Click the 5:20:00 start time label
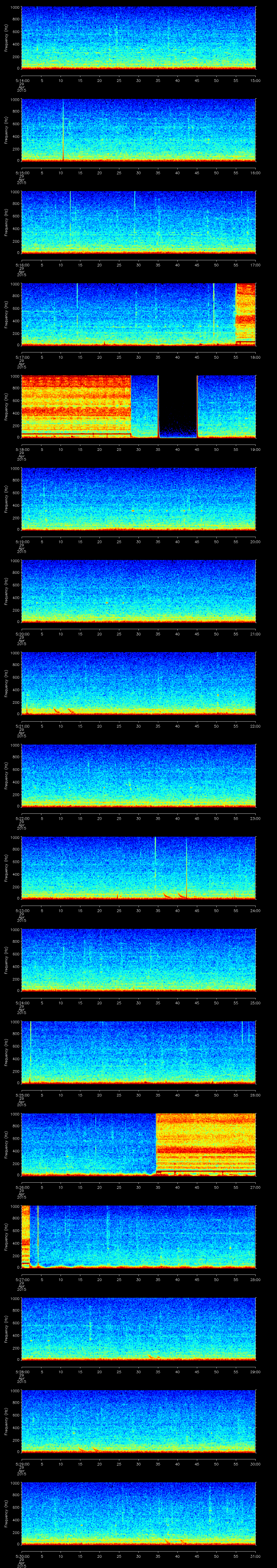The image size is (277, 1568). pos(22,634)
